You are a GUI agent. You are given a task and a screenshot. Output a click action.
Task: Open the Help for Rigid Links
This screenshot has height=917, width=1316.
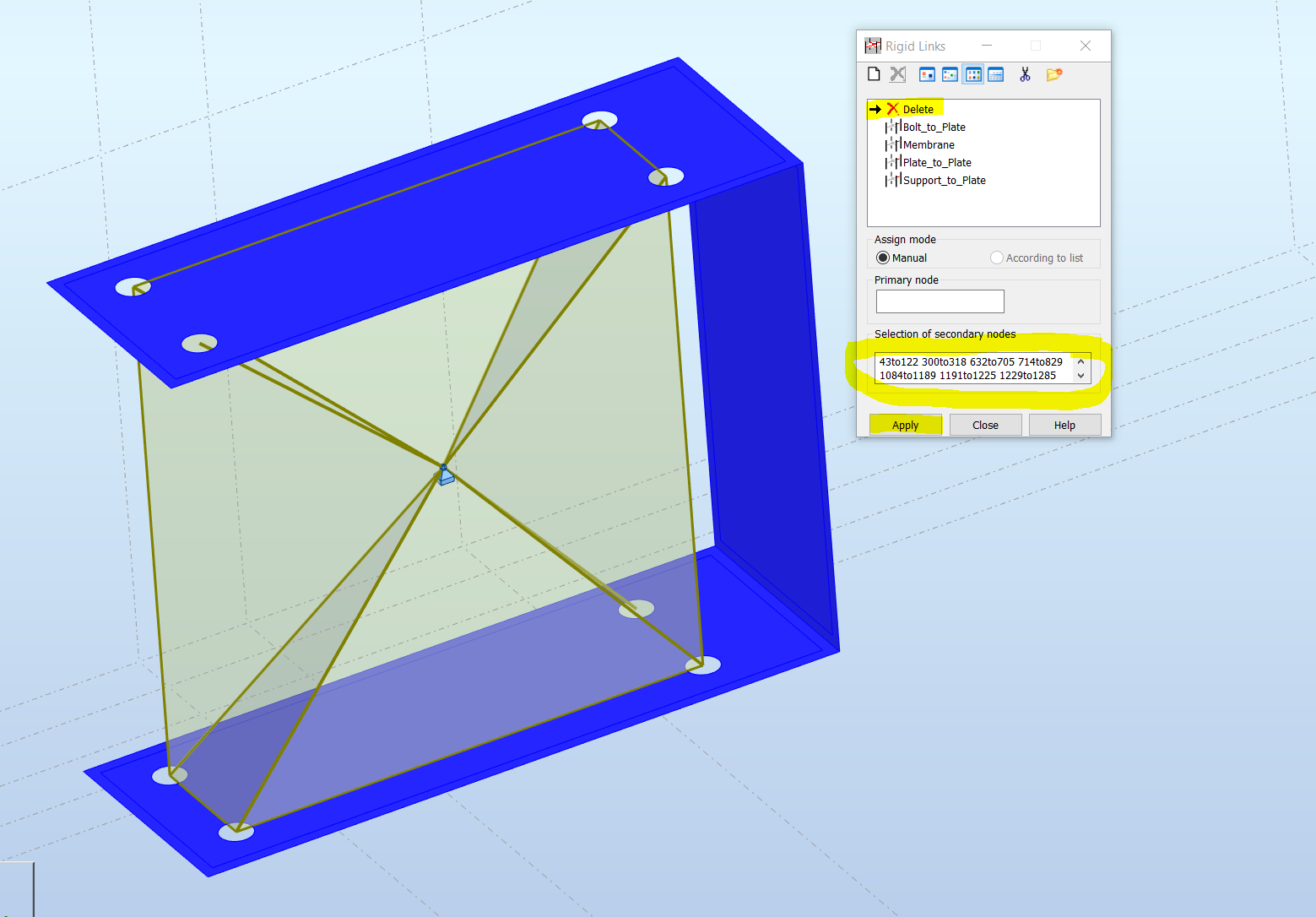coord(1064,425)
